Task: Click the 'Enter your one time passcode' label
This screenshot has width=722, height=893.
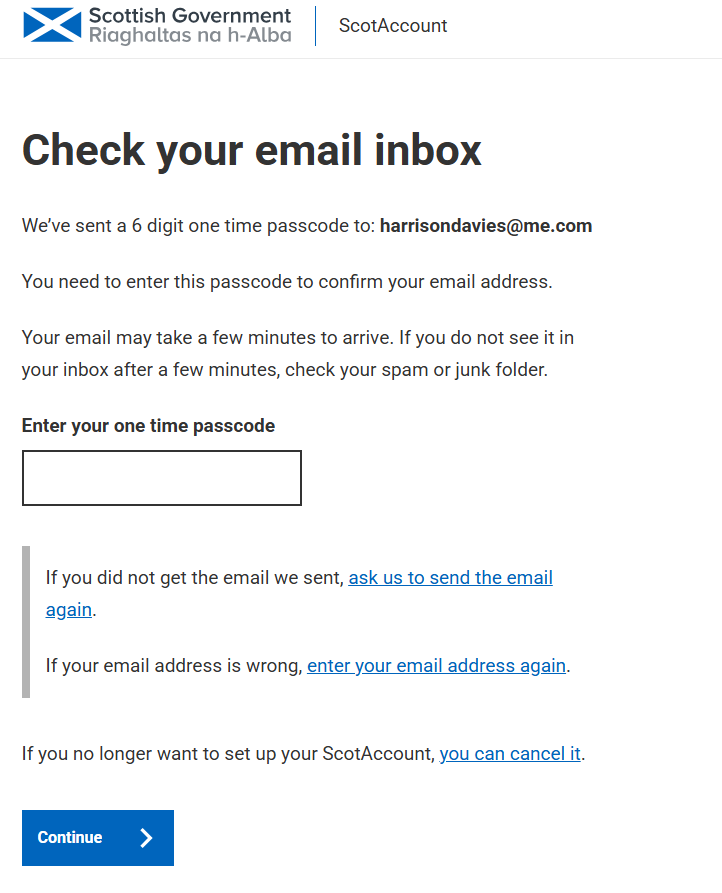Action: click(x=148, y=425)
